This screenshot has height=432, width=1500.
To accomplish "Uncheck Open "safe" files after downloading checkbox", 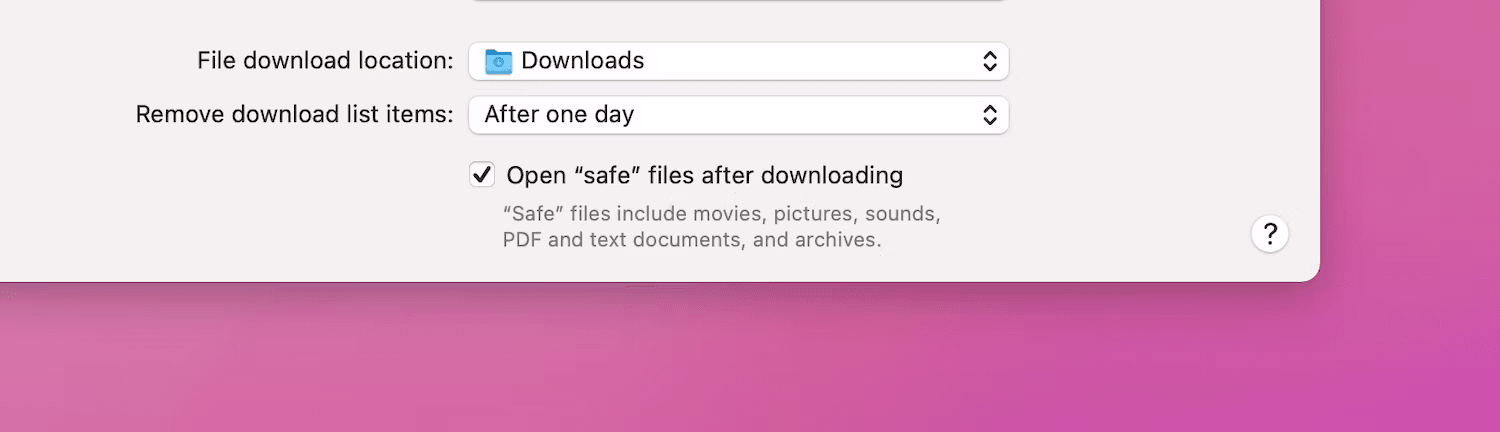I will pos(482,175).
